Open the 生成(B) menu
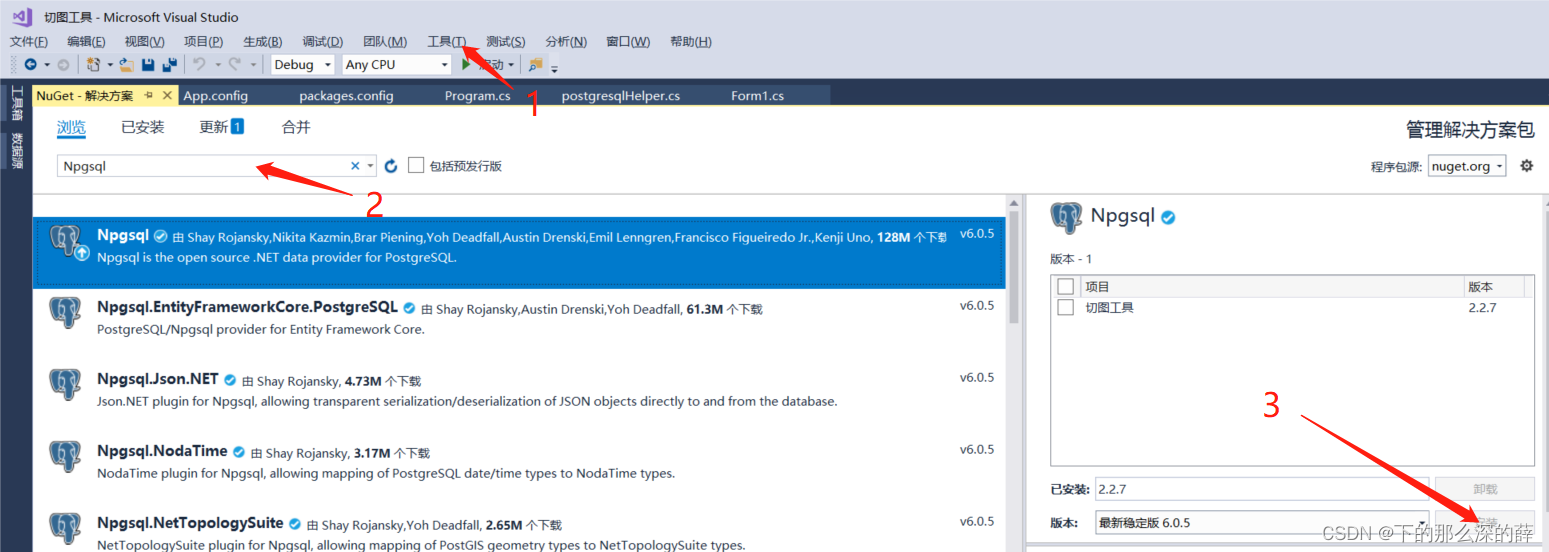Image resolution: width=1549 pixels, height=552 pixels. [x=262, y=41]
